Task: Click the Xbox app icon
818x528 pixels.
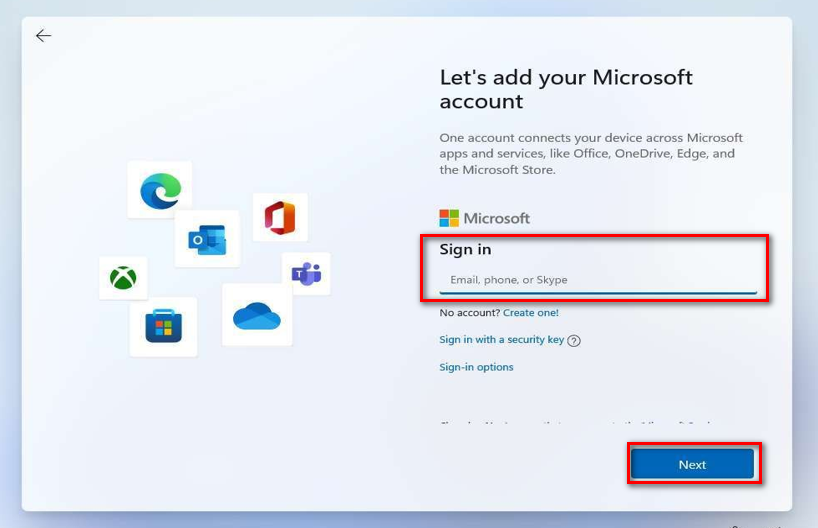Action: coord(123,278)
